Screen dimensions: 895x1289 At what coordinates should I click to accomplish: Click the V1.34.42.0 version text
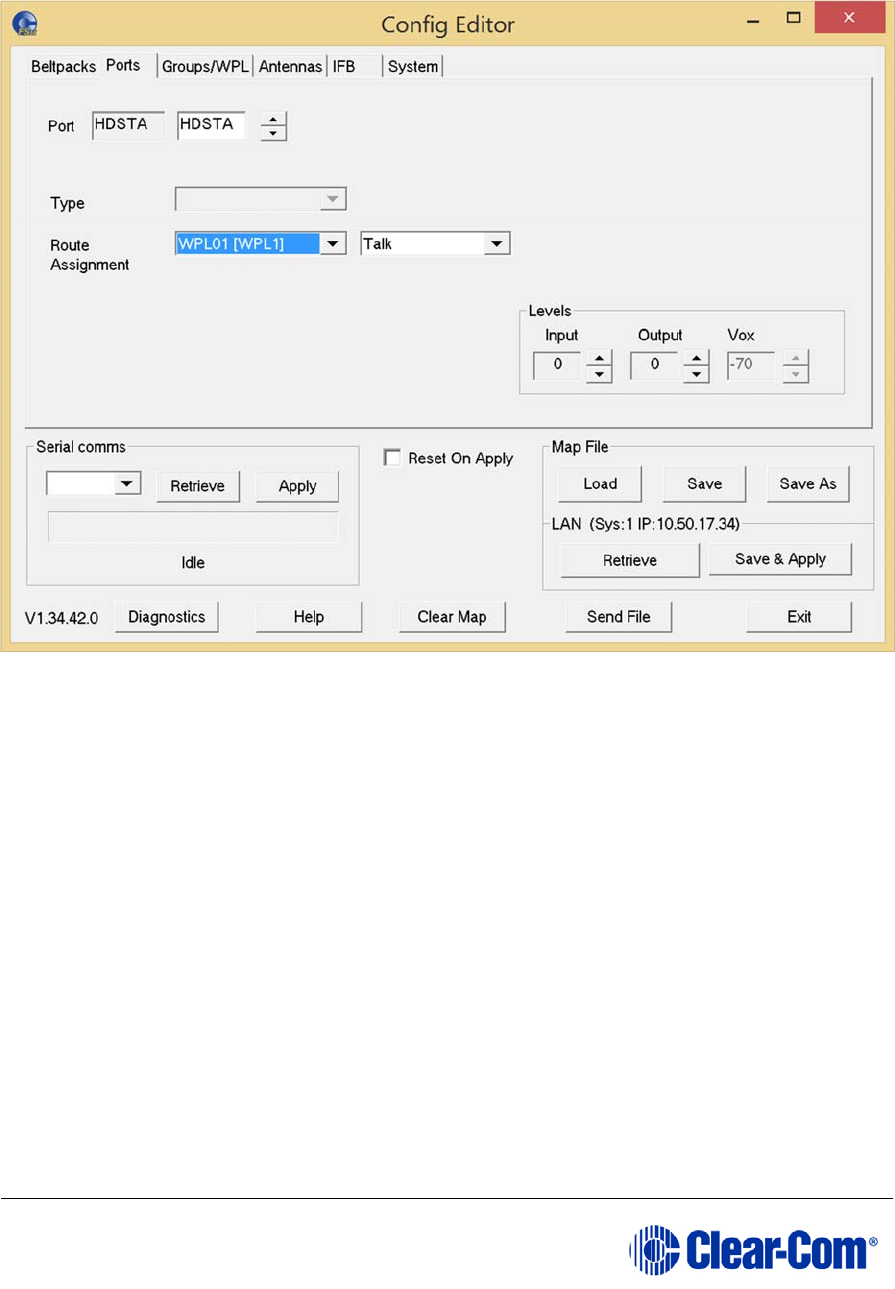61,618
